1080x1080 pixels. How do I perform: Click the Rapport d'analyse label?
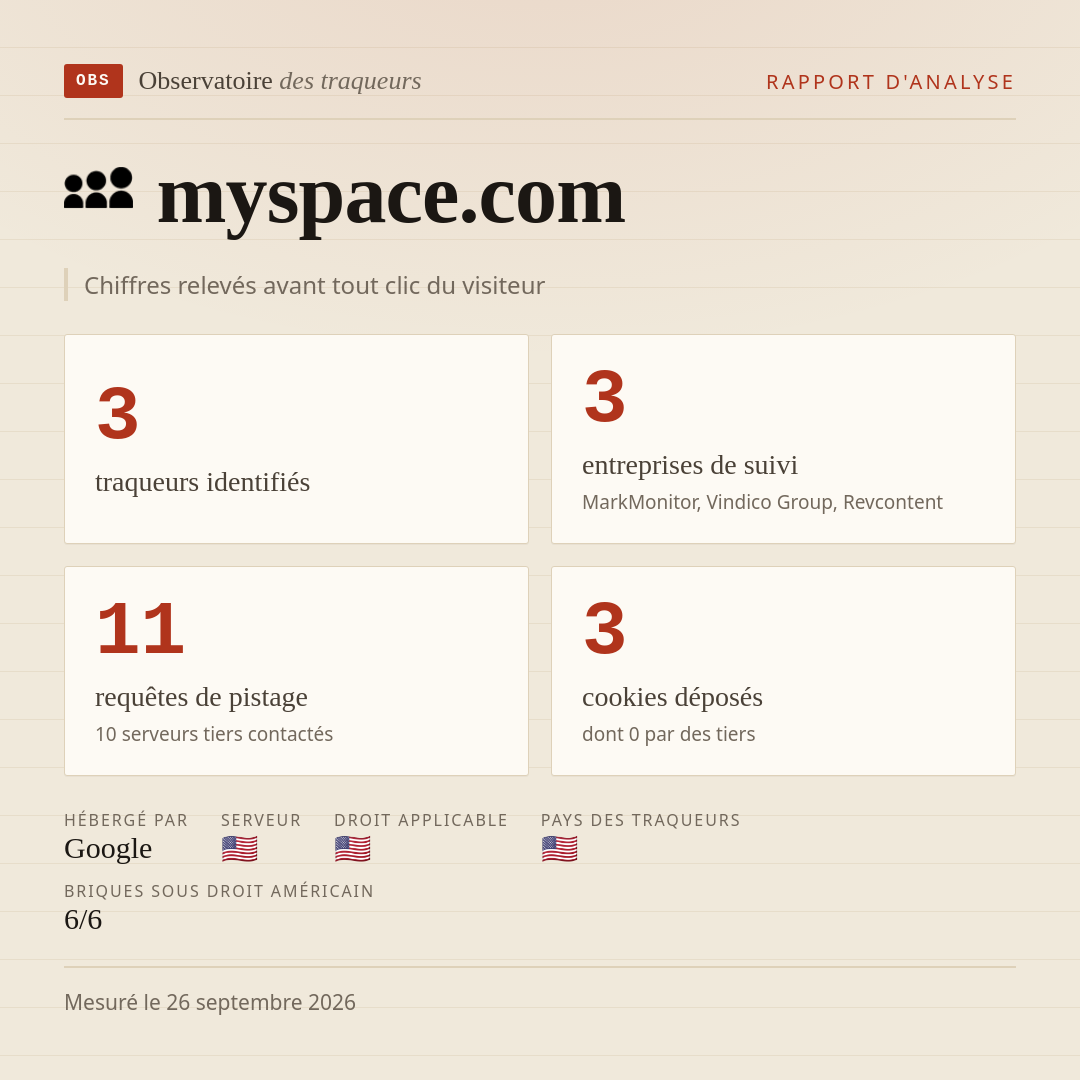tap(891, 82)
